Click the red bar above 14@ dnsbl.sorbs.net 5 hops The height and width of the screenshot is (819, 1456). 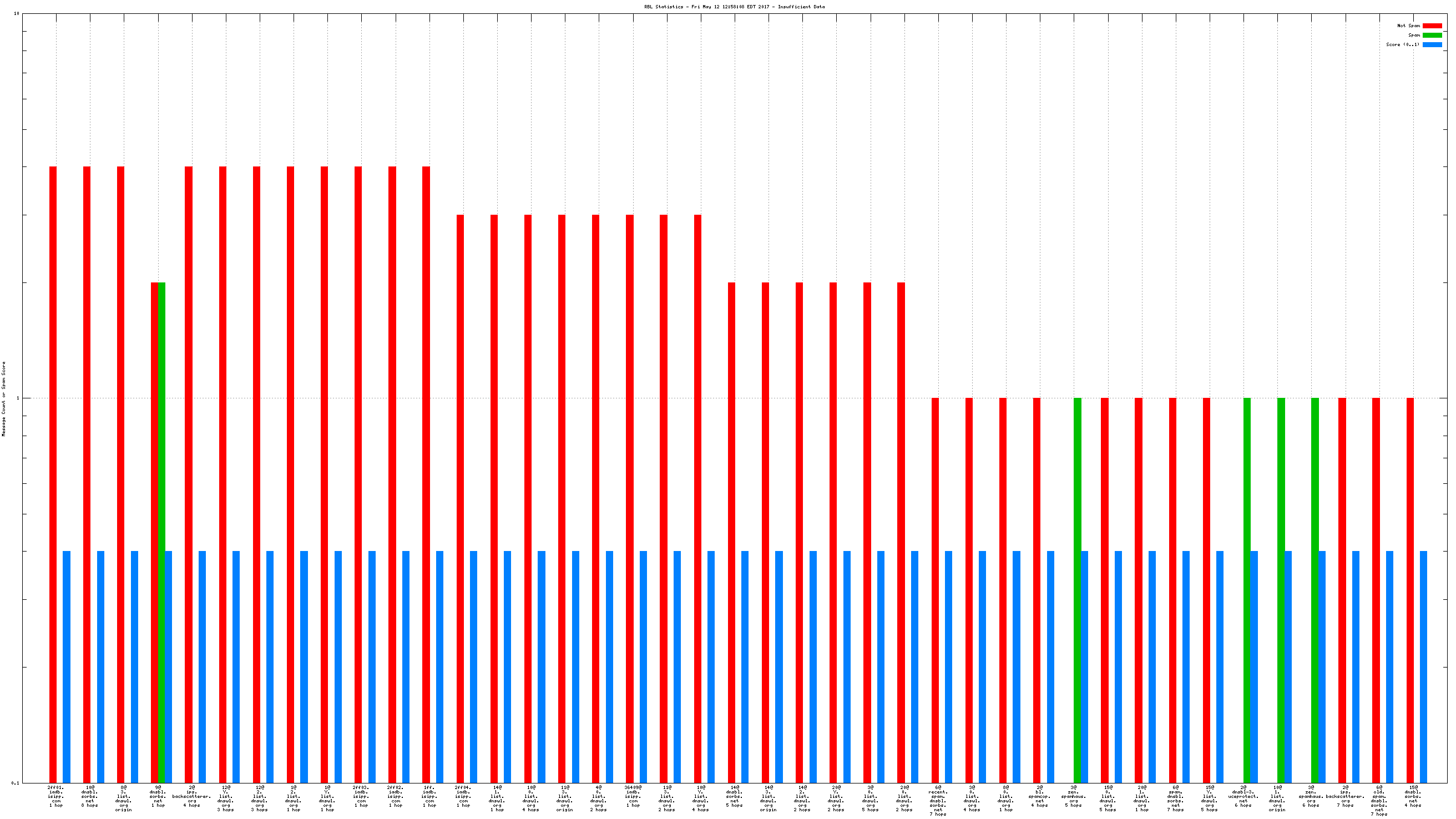click(731, 532)
